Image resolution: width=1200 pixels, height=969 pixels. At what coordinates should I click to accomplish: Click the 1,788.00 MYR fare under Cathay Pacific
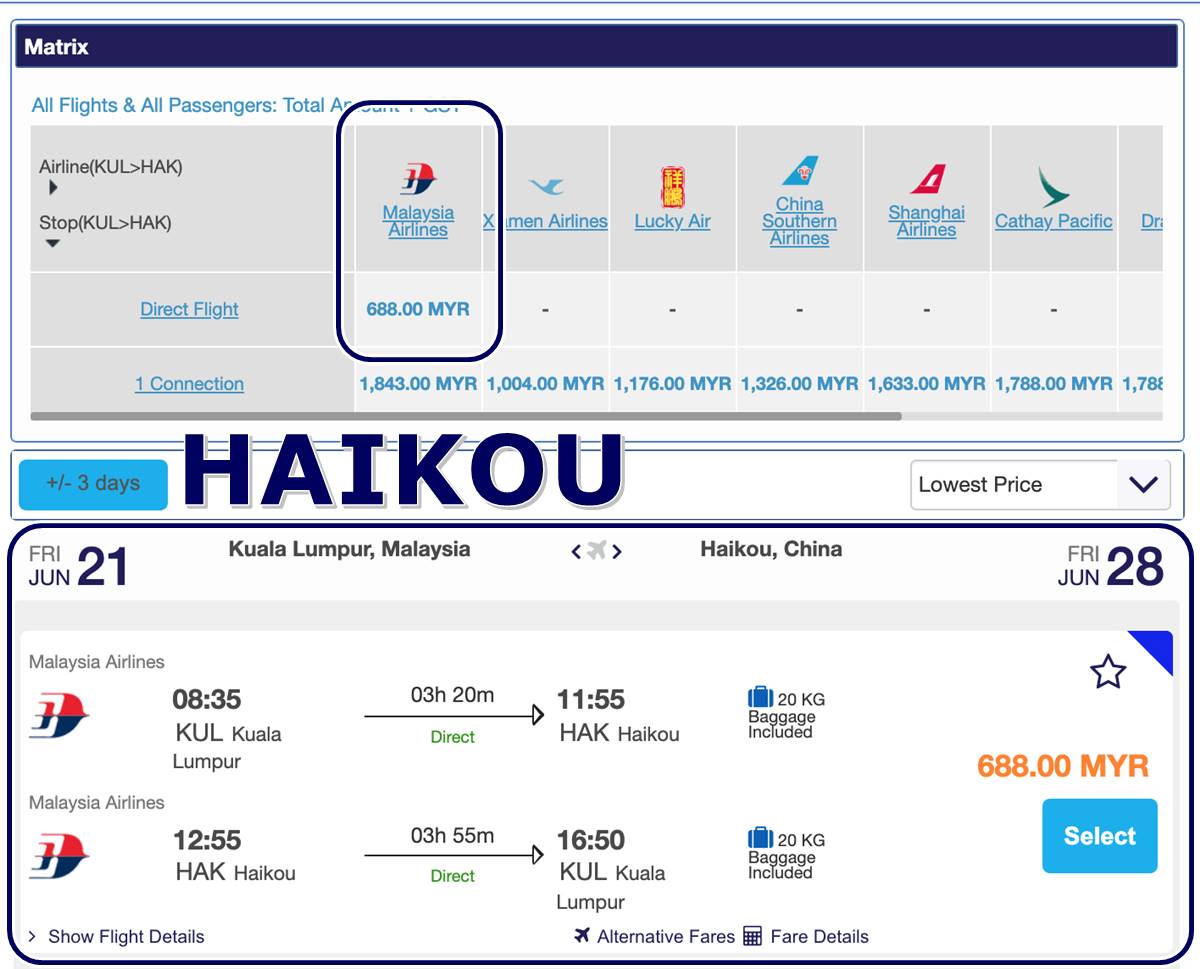click(1054, 384)
